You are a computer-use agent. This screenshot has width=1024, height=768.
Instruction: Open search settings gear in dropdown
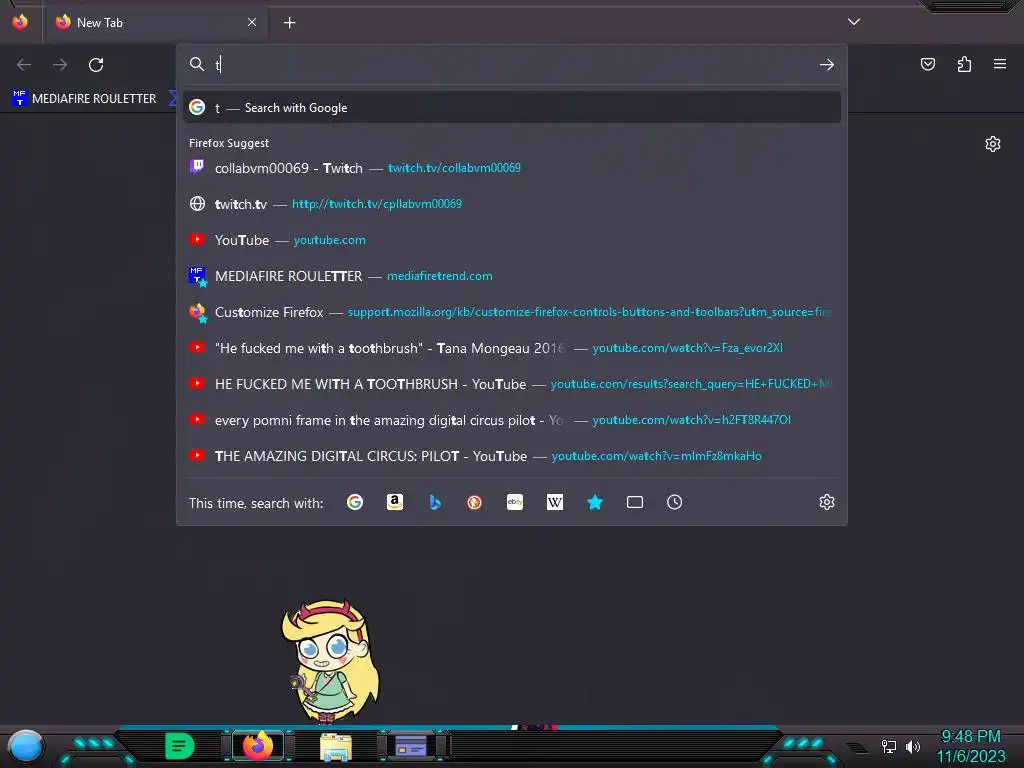tap(827, 502)
